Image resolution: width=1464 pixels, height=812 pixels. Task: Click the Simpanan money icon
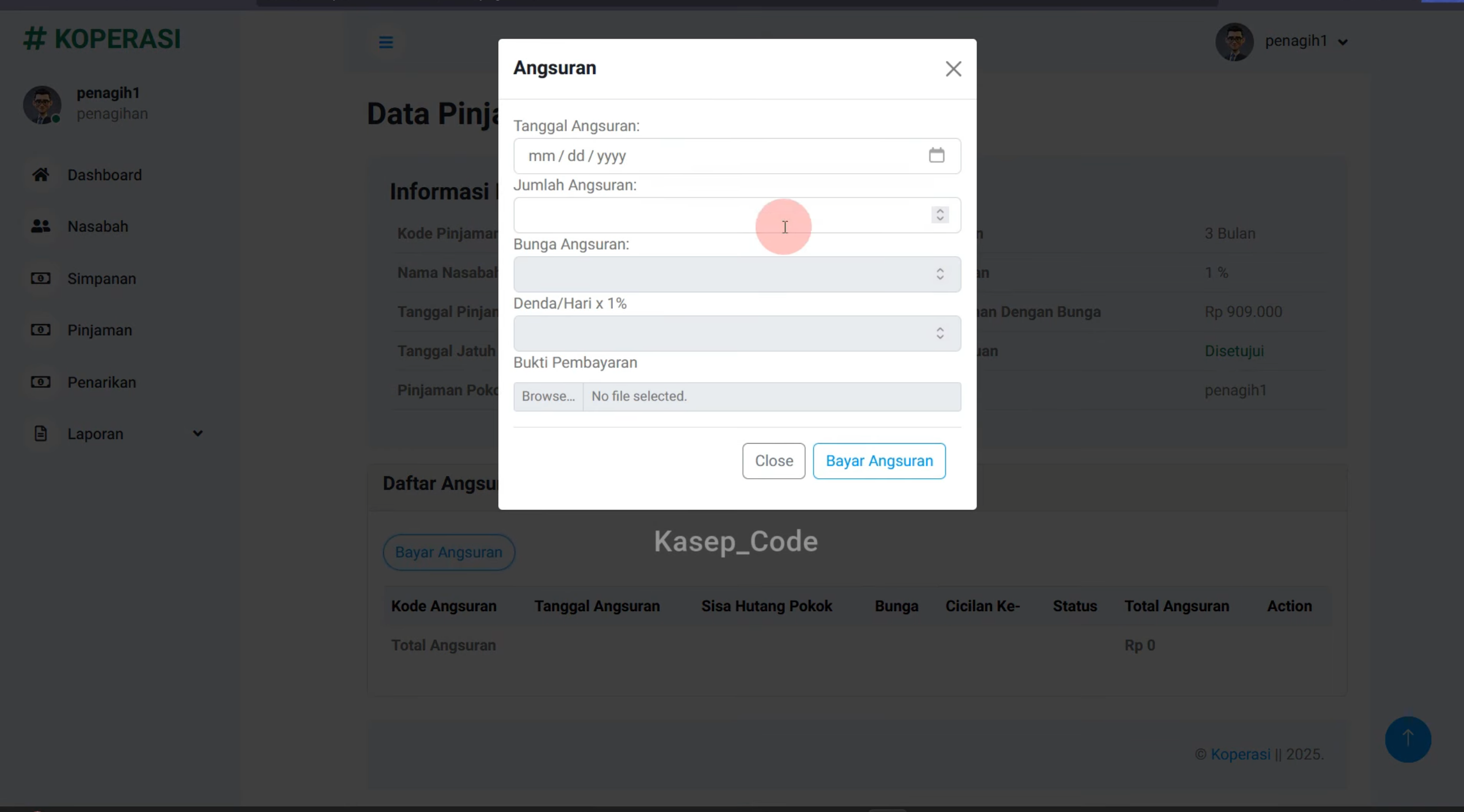[x=40, y=279]
